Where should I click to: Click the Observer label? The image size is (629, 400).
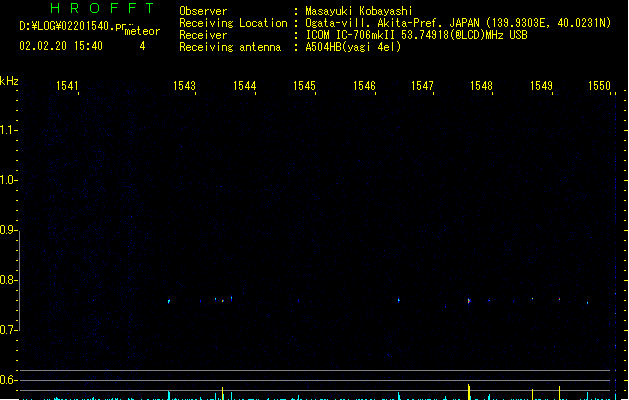coord(203,11)
